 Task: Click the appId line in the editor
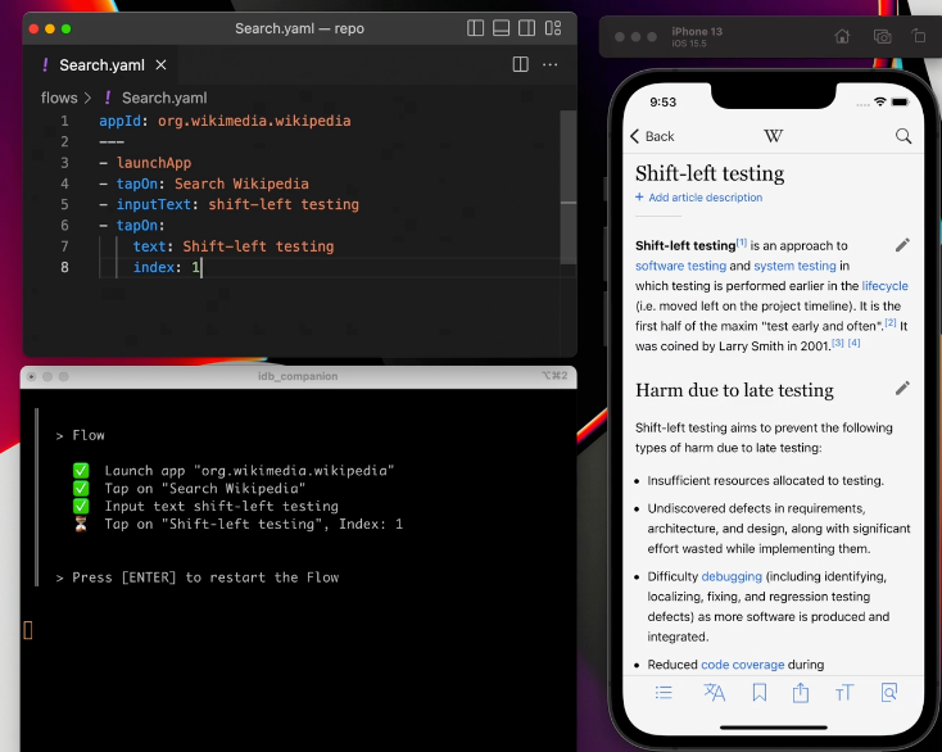[x=225, y=121]
